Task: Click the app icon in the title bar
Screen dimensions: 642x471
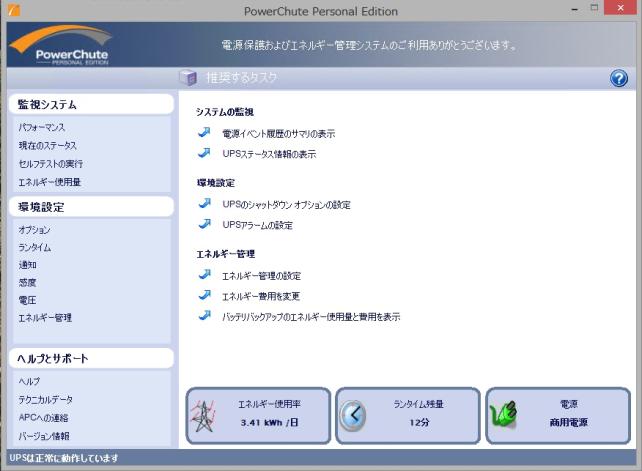Action: pyautogui.click(x=14, y=10)
